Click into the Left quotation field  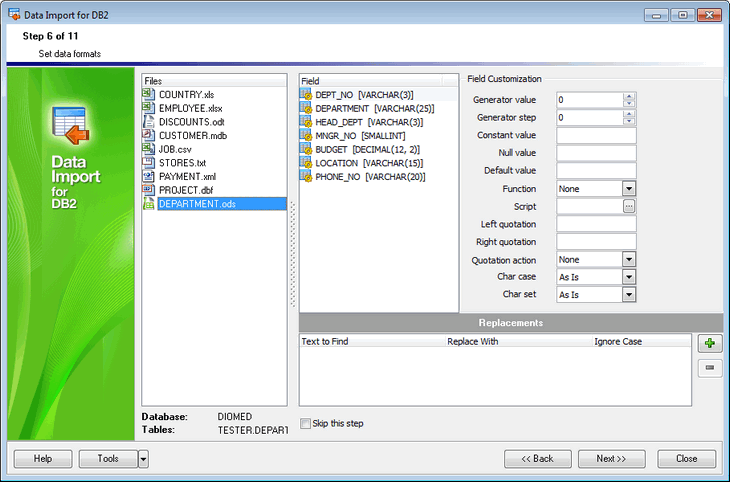click(596, 224)
